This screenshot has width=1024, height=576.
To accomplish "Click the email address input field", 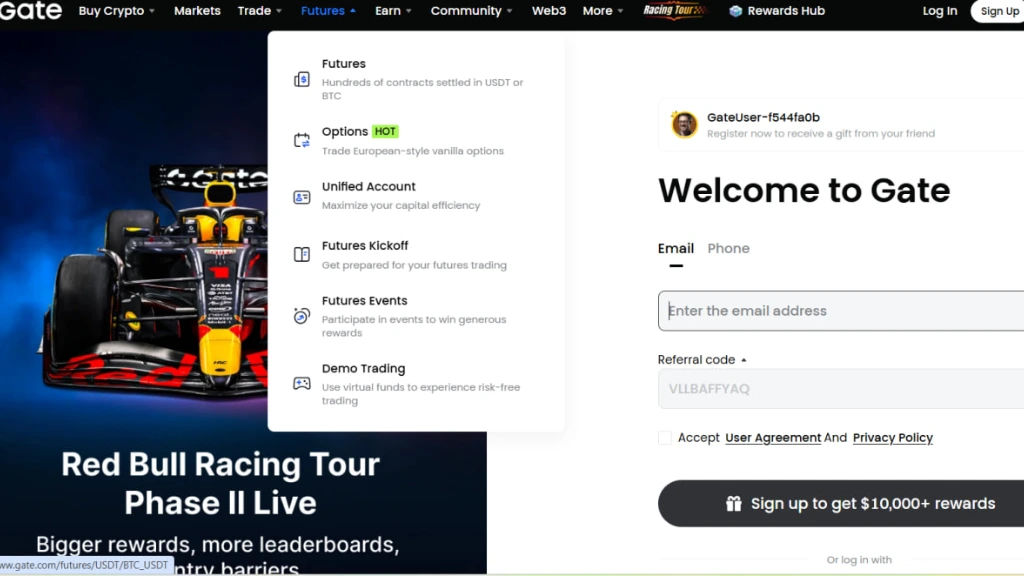I will (x=841, y=311).
